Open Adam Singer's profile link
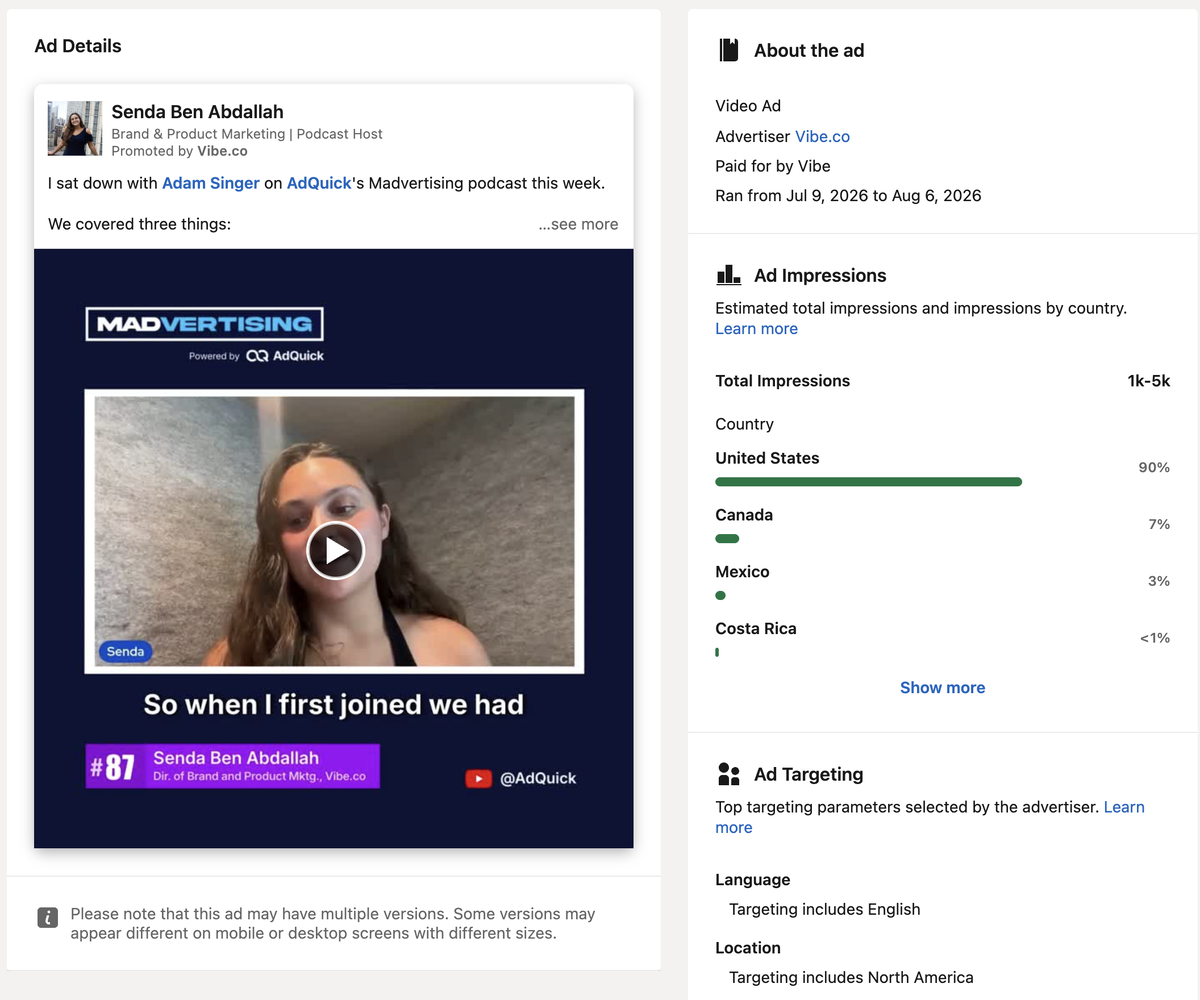 coord(210,183)
